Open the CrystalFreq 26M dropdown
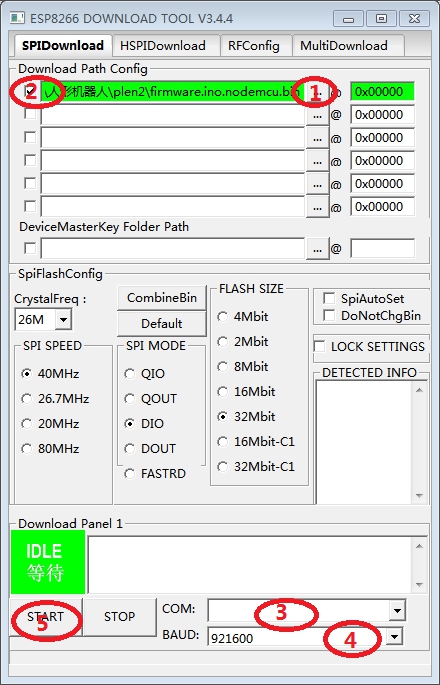The height and width of the screenshot is (685, 440). [x=63, y=320]
